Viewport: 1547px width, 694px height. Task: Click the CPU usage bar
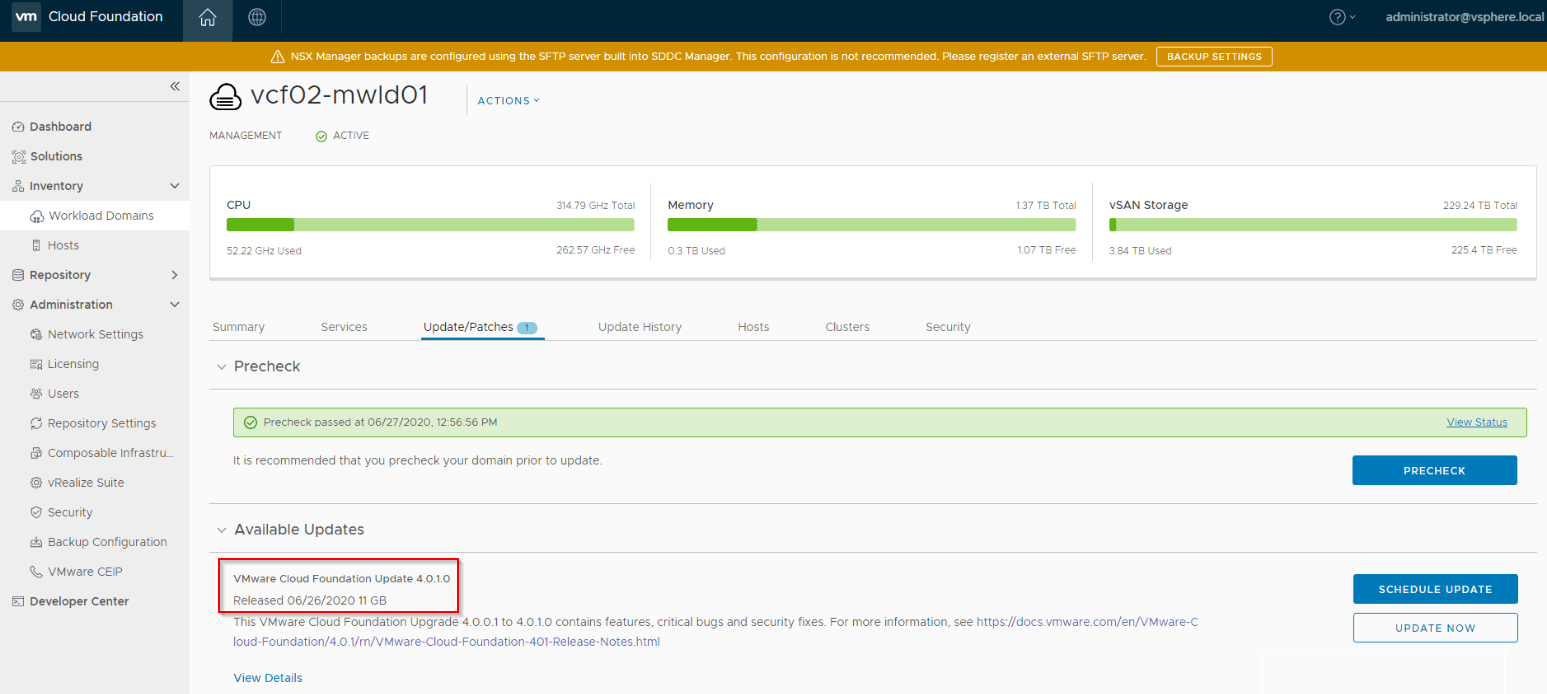tap(431, 225)
